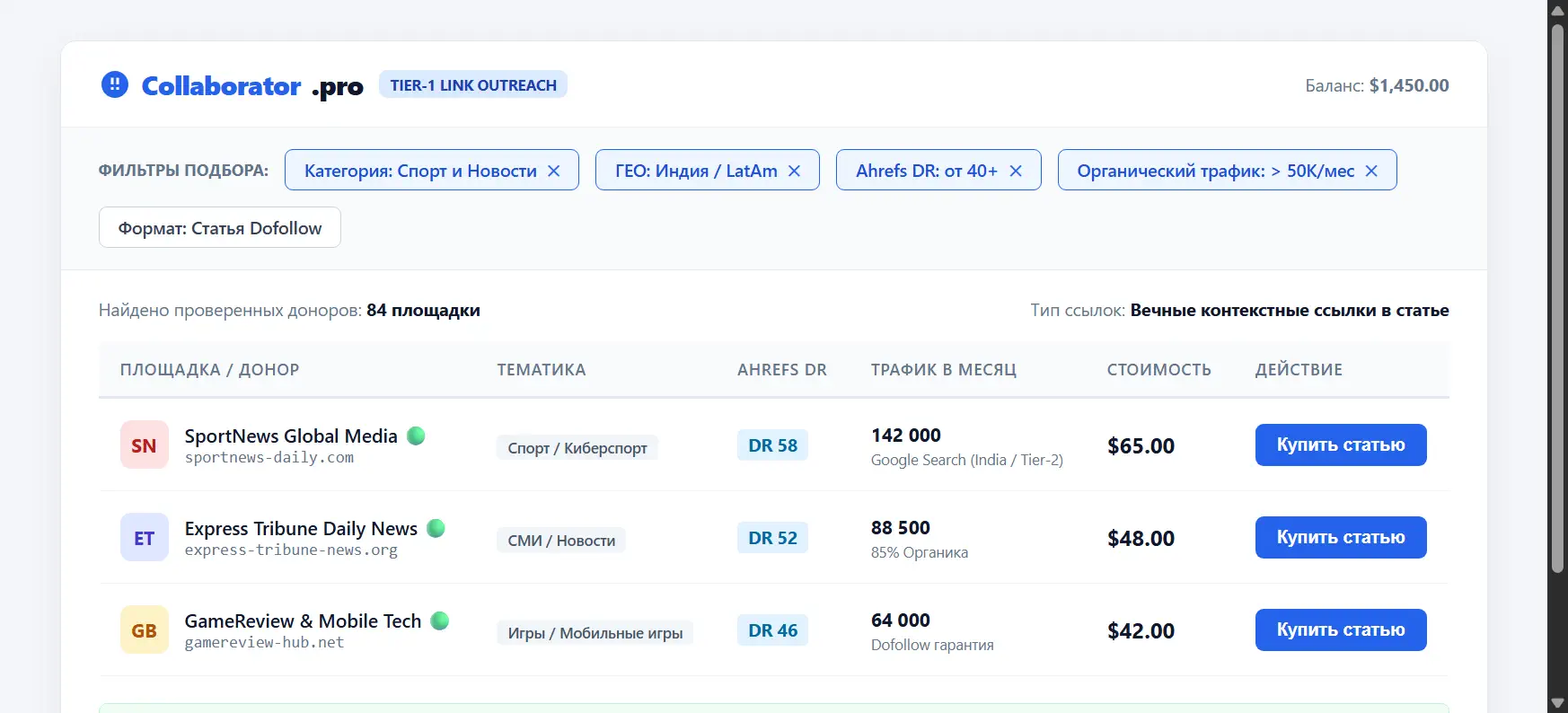Image resolution: width=1568 pixels, height=713 pixels.
Task: Open the Формат: Статья Dofollow filter
Action: pos(220,227)
